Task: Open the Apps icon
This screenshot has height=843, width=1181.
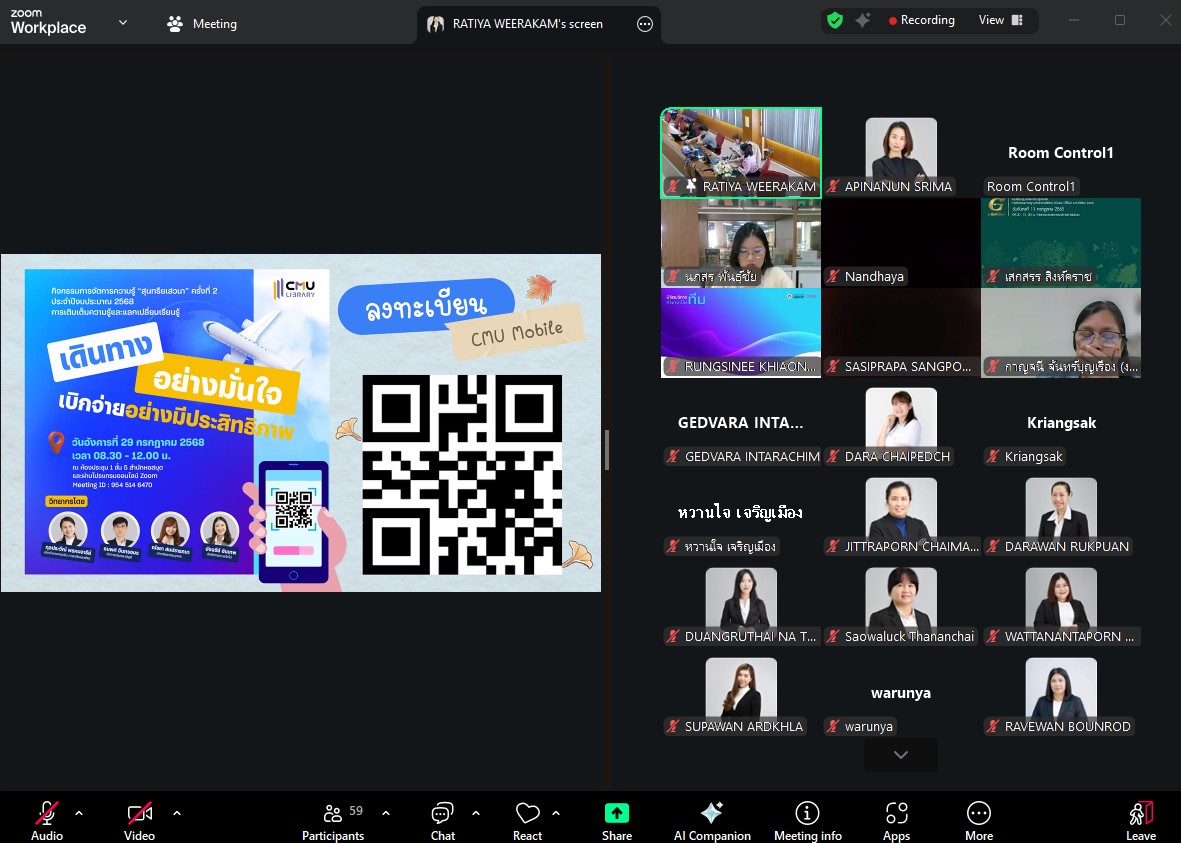Action: pyautogui.click(x=896, y=813)
